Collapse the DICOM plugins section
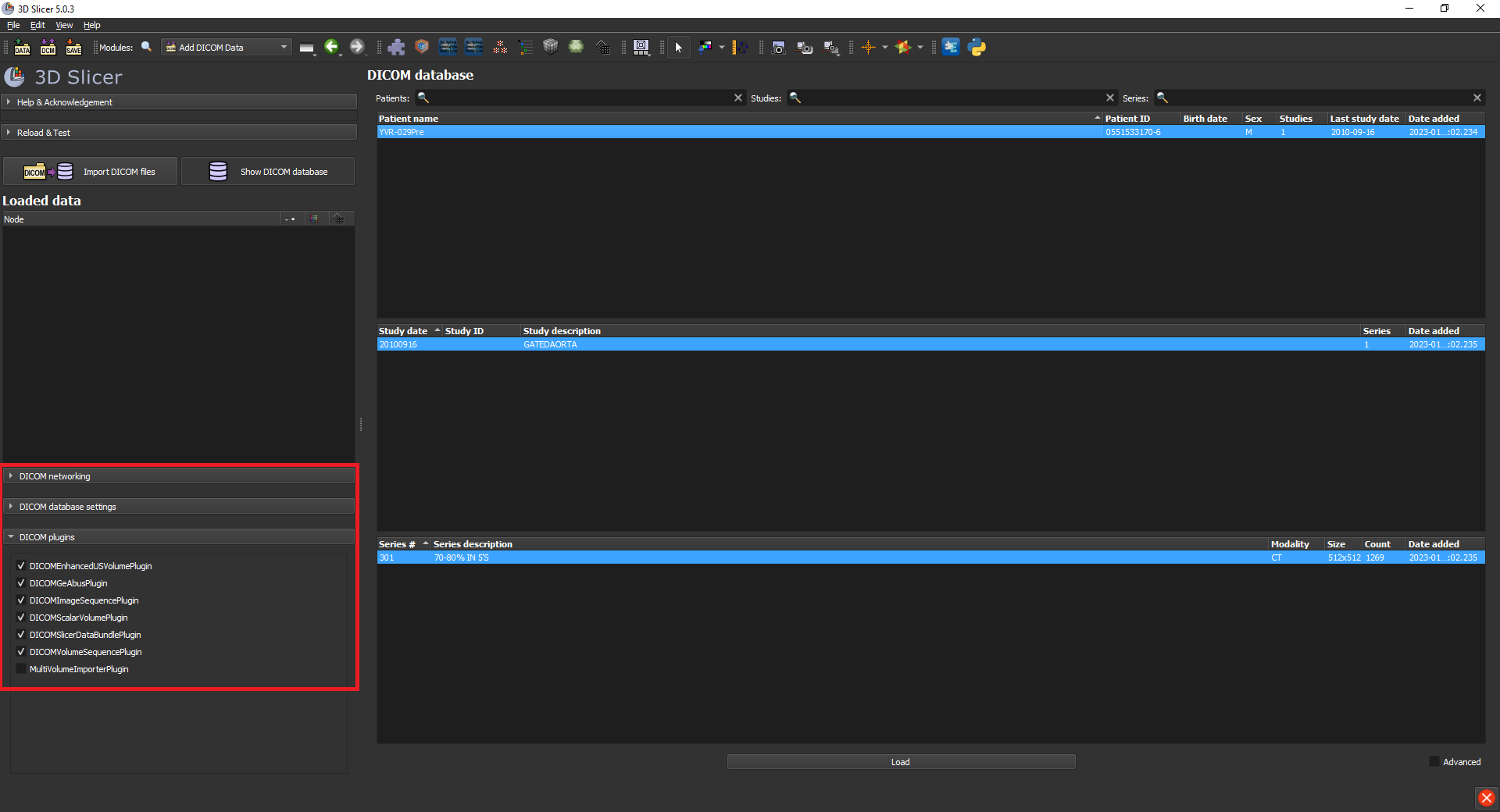The image size is (1500, 812). pyautogui.click(x=180, y=537)
